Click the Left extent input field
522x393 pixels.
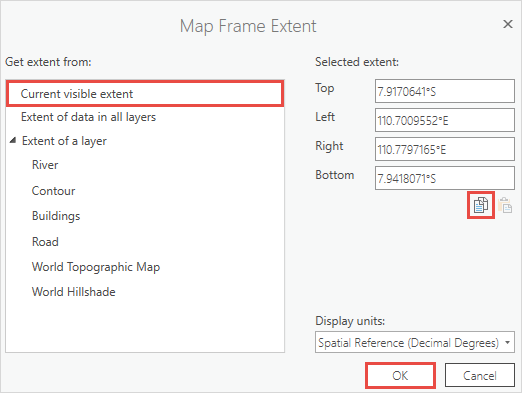tap(445, 120)
